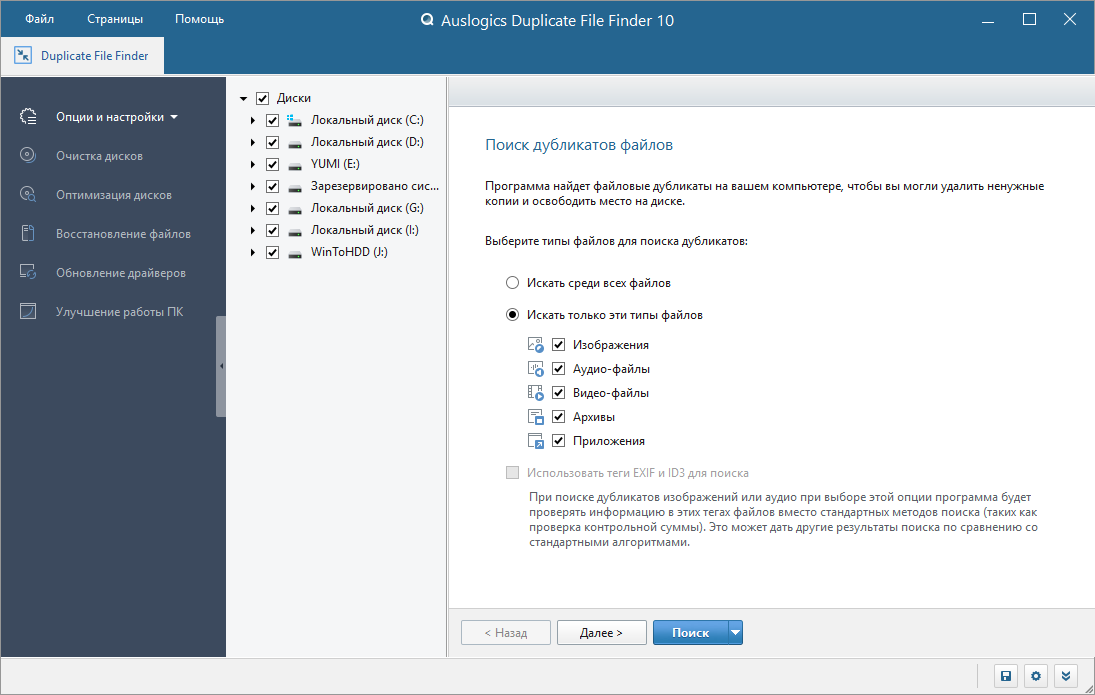1095x695 pixels.
Task: Uncheck the Изображения checkbox
Action: [x=558, y=344]
